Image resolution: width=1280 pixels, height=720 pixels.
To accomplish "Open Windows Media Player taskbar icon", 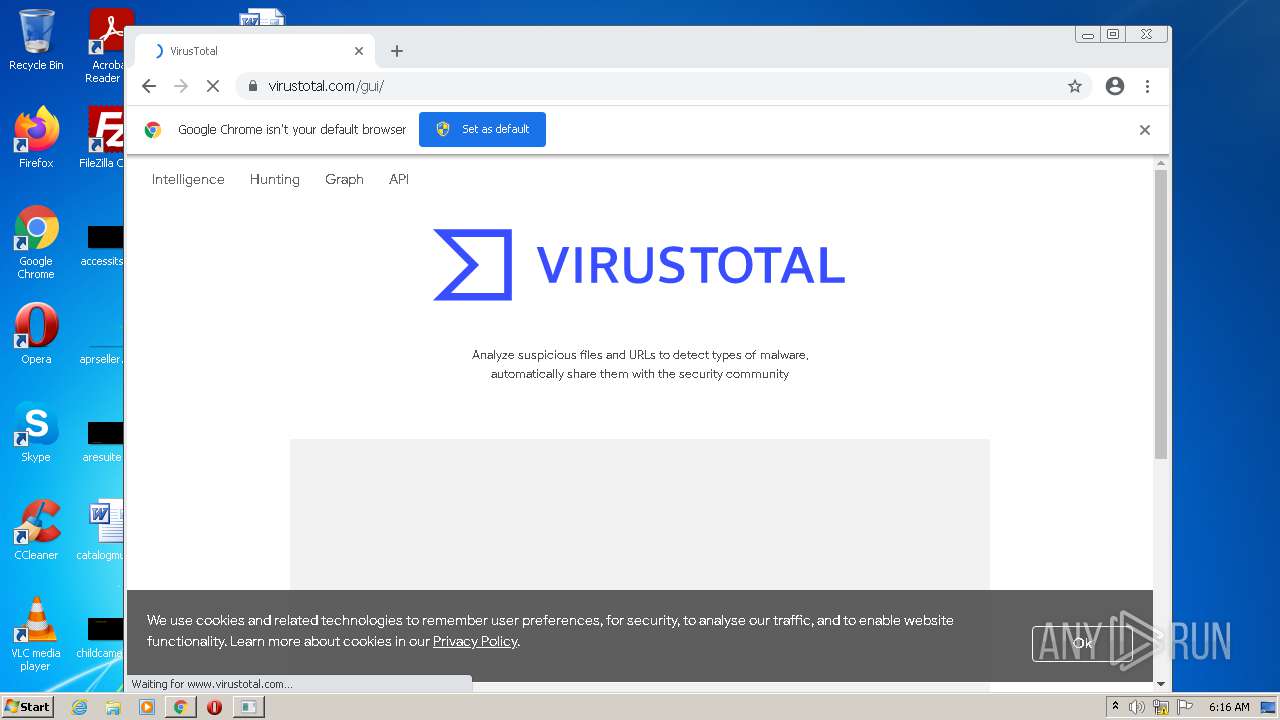I will pyautogui.click(x=147, y=707).
